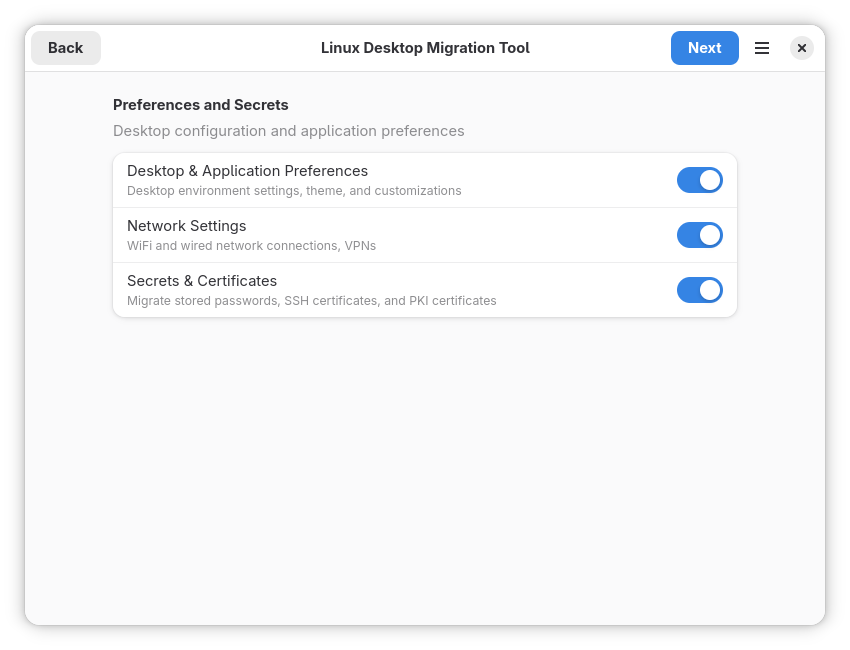Click the Preferences and Secrets heading
Image resolution: width=850 pixels, height=650 pixels.
pos(200,105)
